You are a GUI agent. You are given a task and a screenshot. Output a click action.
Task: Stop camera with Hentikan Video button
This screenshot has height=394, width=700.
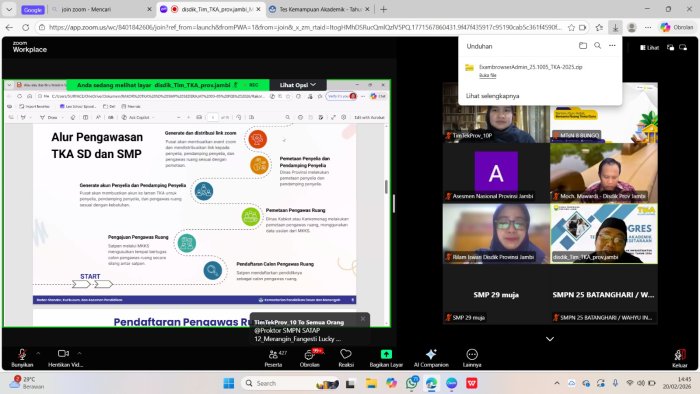64,358
